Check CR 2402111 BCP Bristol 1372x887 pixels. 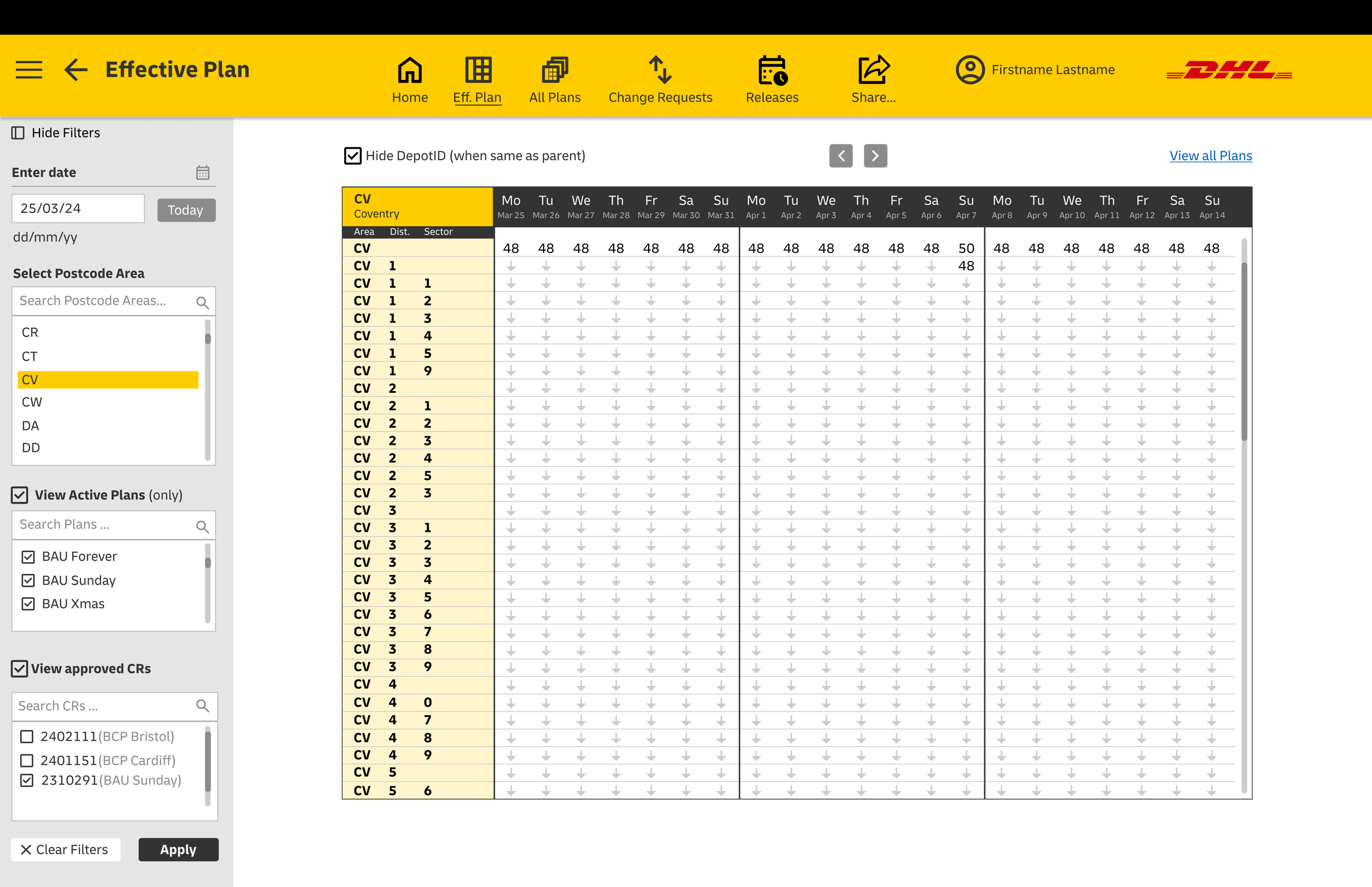27,737
